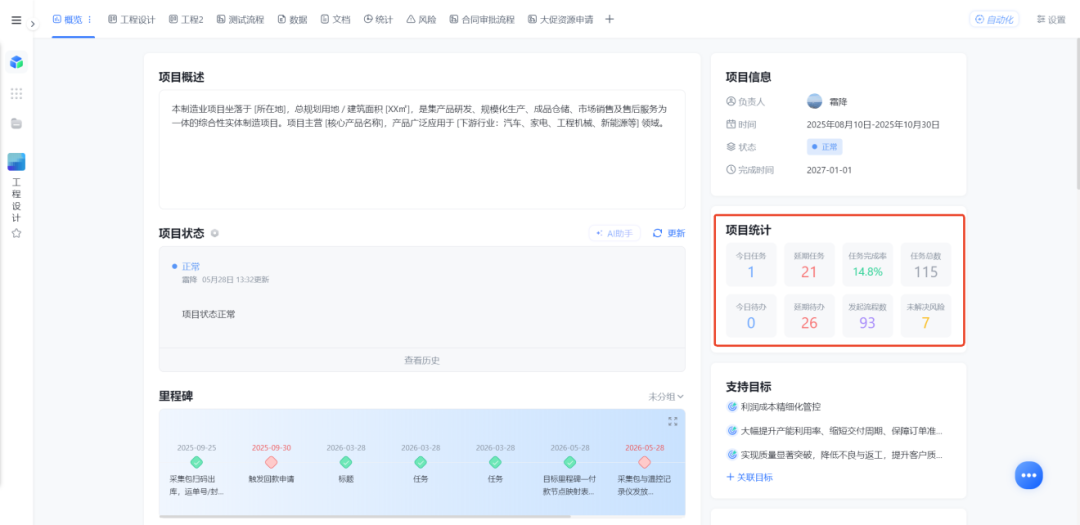1080x525 pixels.
Task: Go to the 统计 tab
Action: tap(378, 19)
